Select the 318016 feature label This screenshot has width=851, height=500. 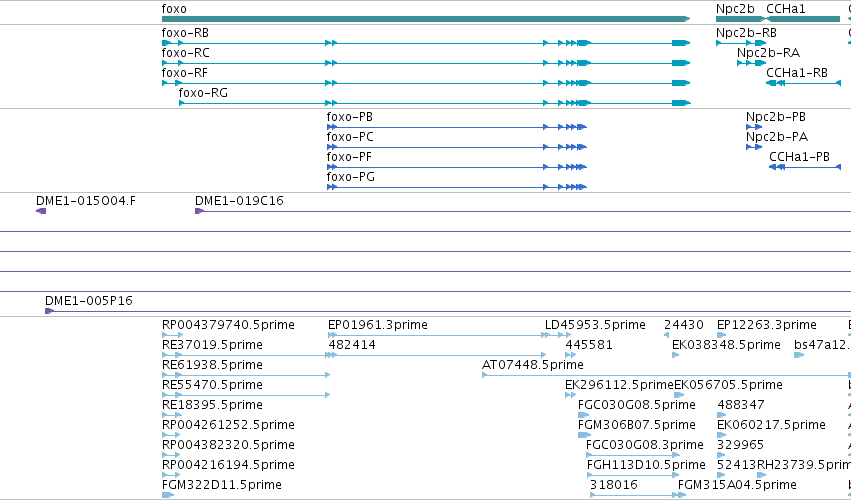[614, 485]
